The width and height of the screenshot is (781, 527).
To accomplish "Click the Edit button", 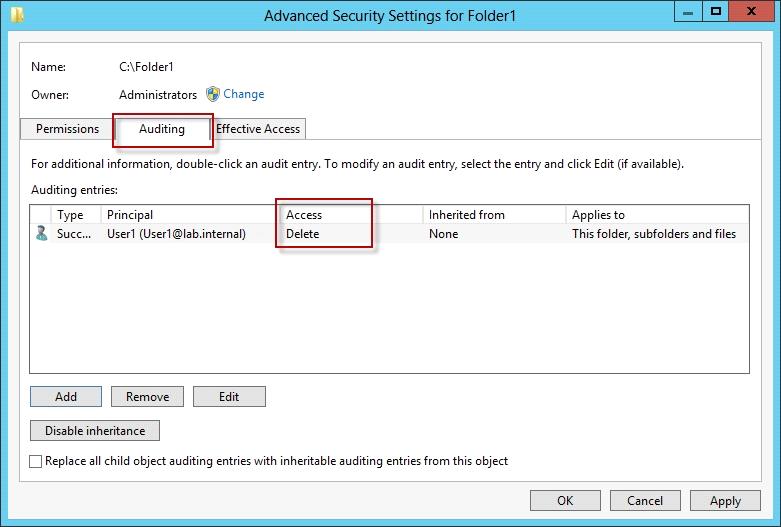I will pos(229,396).
